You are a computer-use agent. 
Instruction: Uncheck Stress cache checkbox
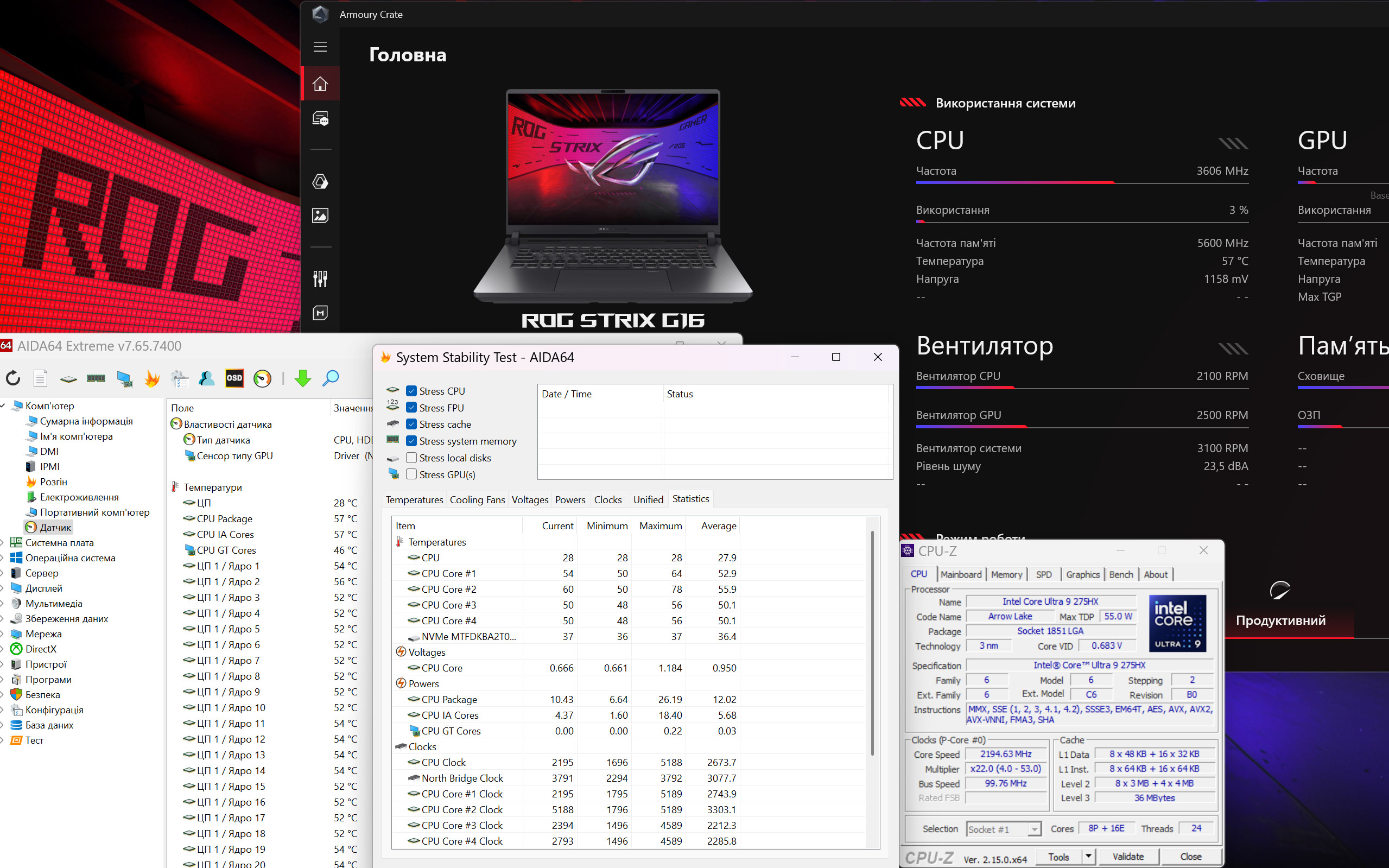click(411, 425)
